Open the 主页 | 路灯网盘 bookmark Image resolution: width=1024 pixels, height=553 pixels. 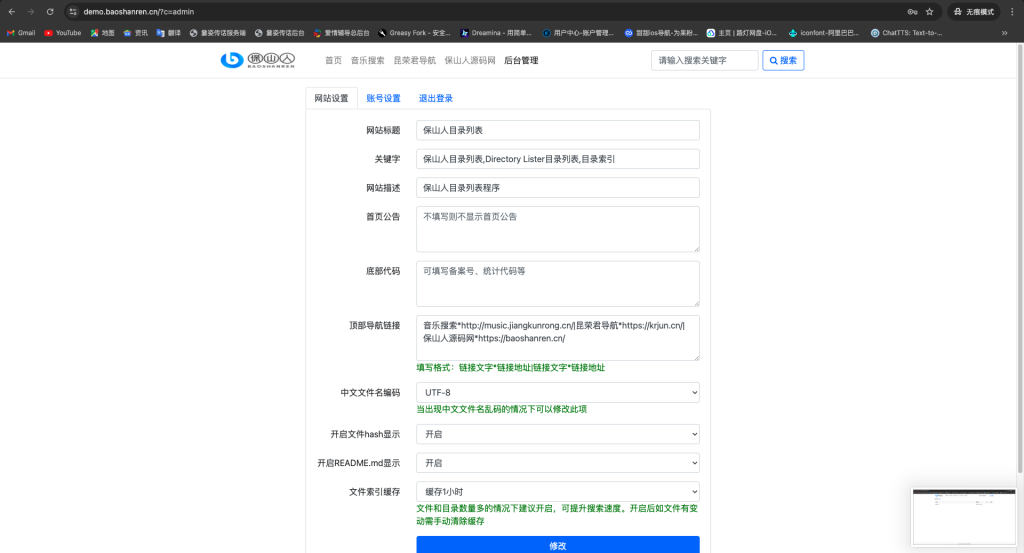click(x=741, y=33)
